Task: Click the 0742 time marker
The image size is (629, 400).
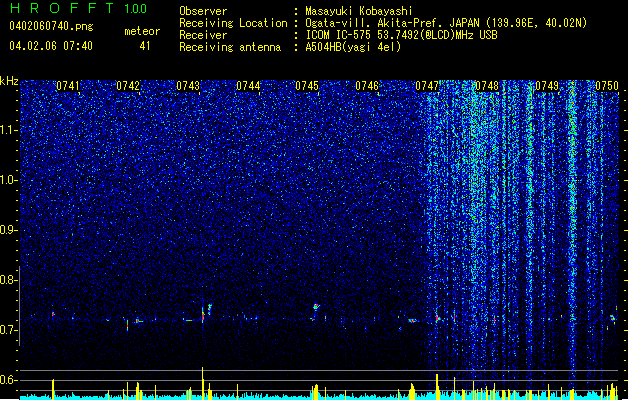Action: [128, 86]
